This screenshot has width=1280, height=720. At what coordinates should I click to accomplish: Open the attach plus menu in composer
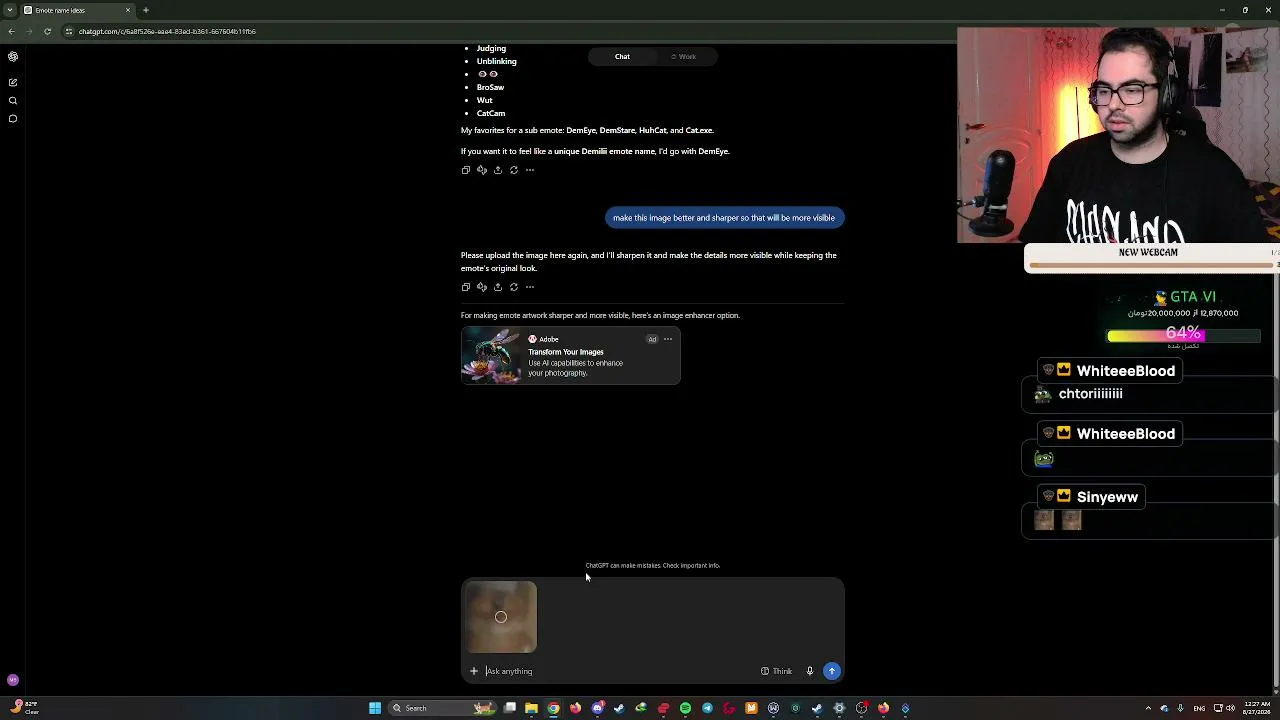tap(474, 671)
